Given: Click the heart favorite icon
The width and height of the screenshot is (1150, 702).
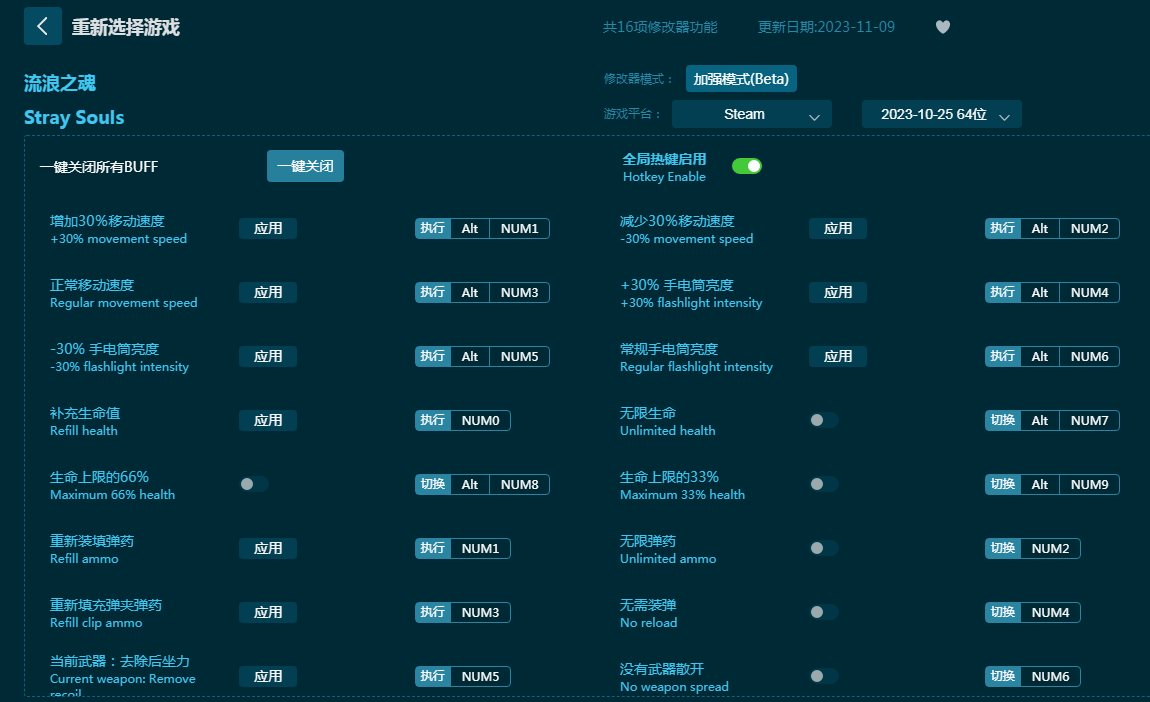Looking at the screenshot, I should (x=942, y=27).
